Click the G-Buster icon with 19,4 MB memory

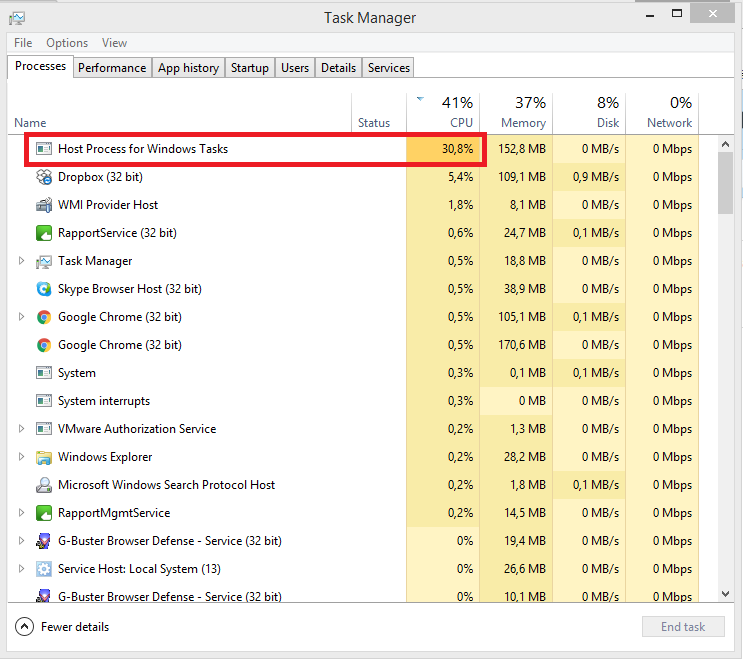(44, 541)
